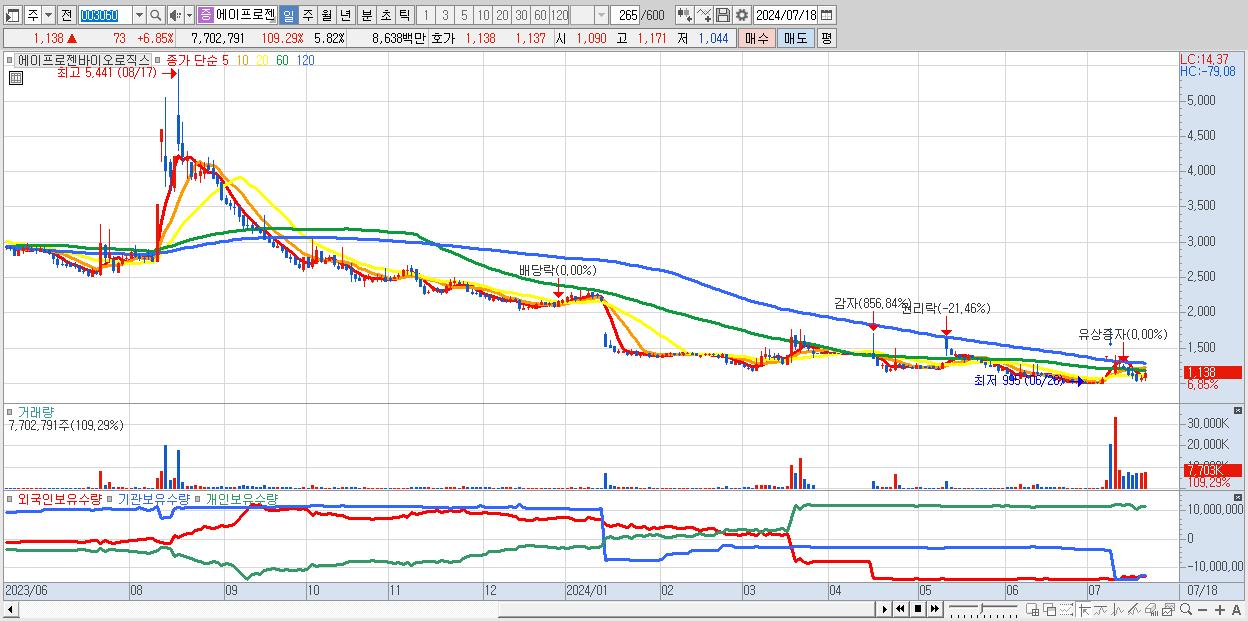Open the calendar date picker icon
The image size is (1248, 621).
[x=829, y=15]
